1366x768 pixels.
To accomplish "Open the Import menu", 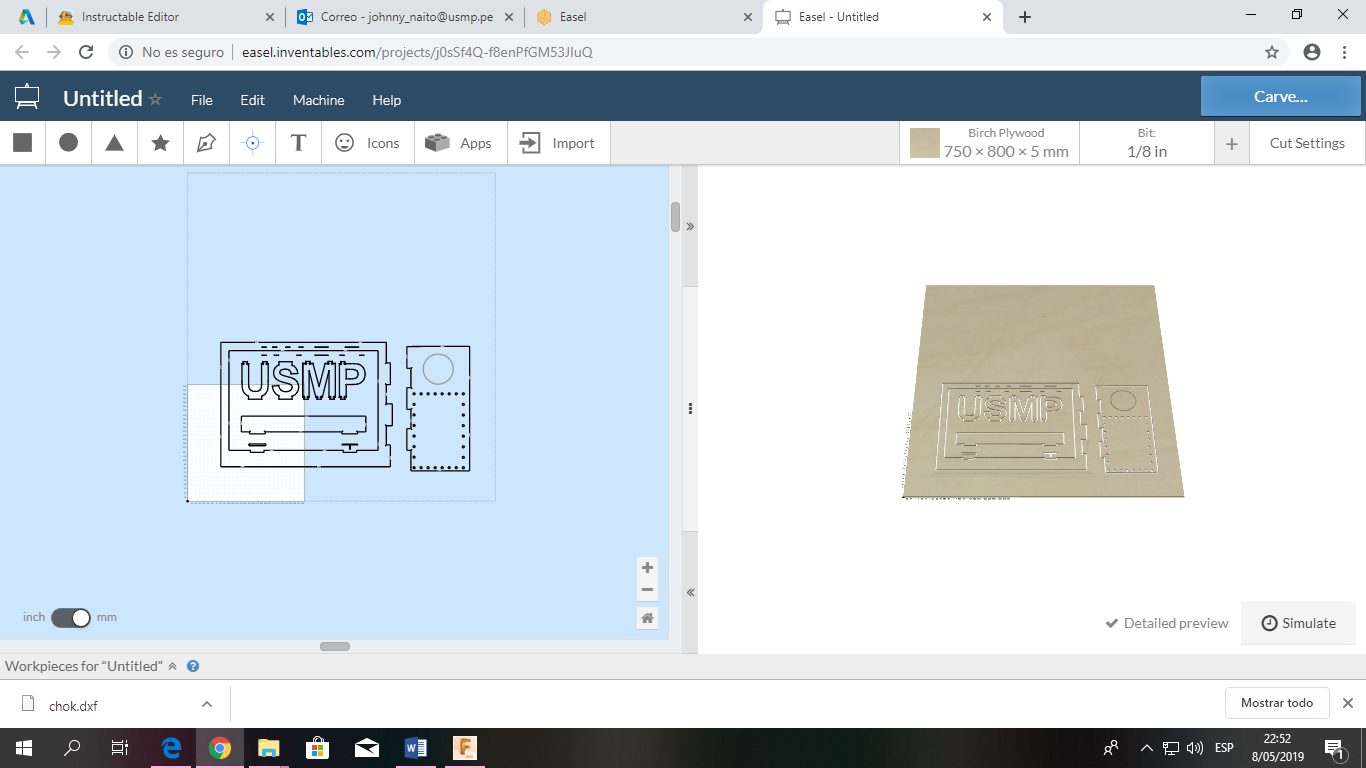I will pos(558,143).
